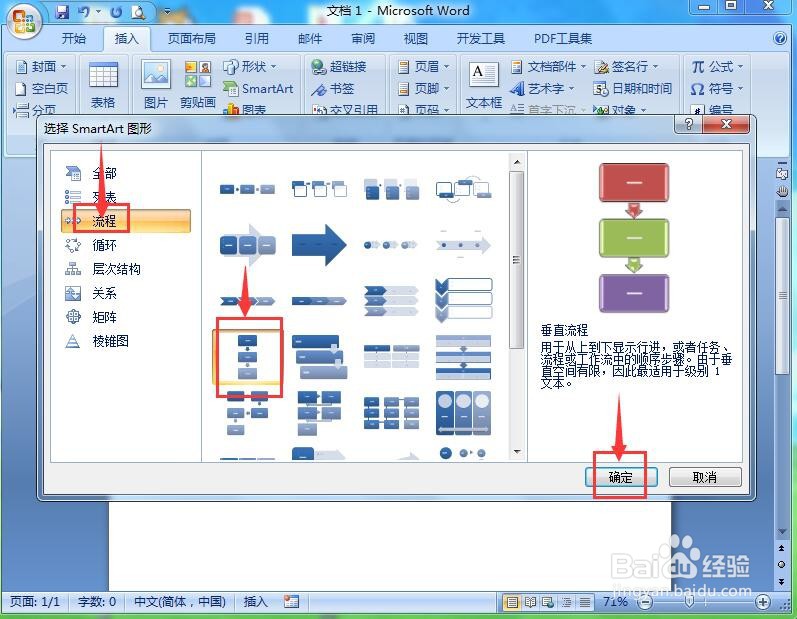Switch to 页面布局 ribbon tab
Screen dimensions: 797x619
(x=192, y=39)
